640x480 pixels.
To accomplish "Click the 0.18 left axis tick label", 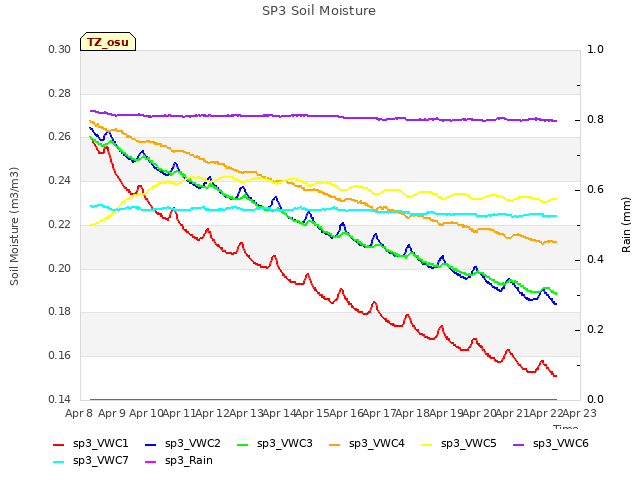I will [60, 311].
